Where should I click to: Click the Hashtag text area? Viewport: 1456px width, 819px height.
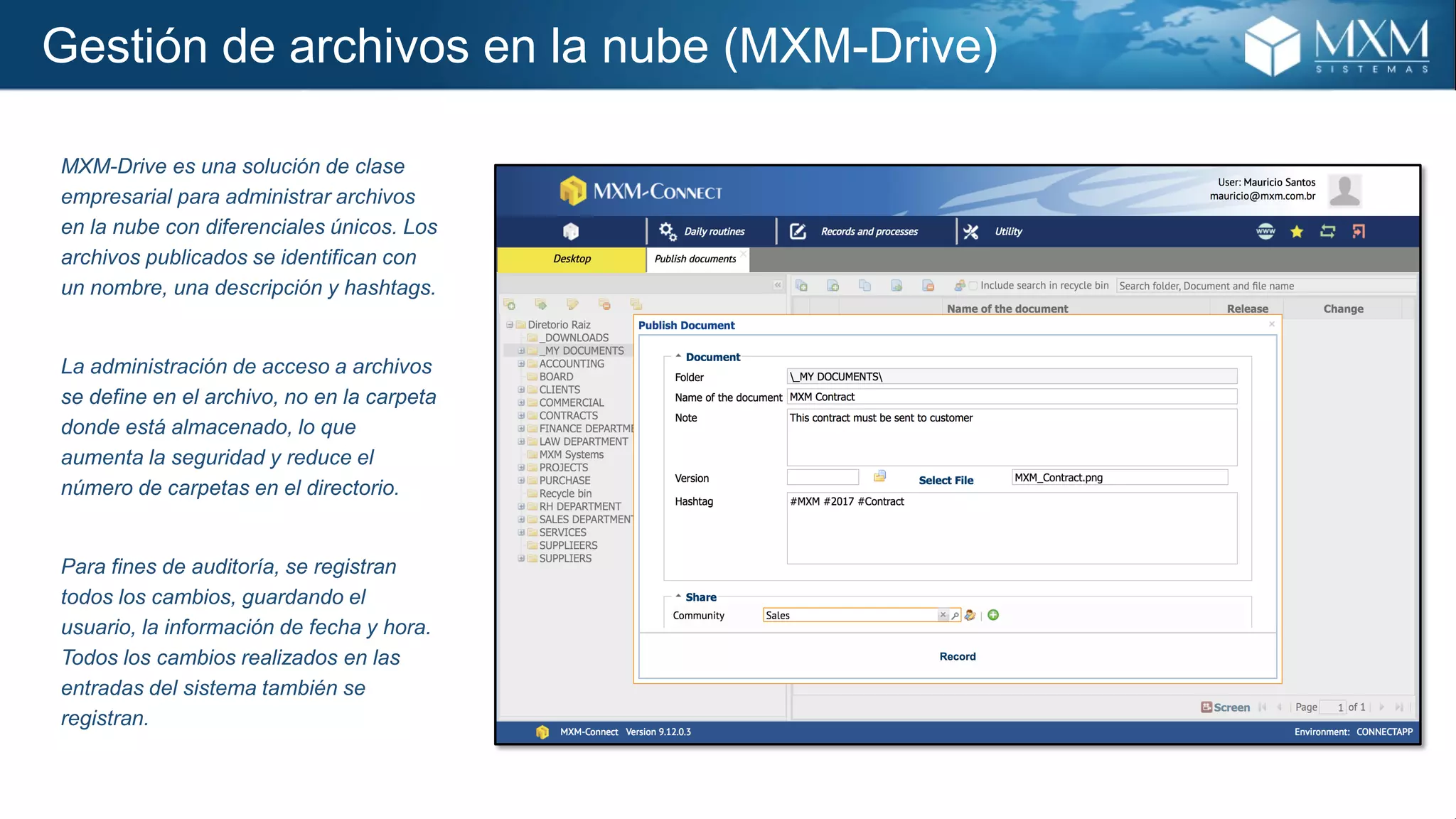tap(1012, 528)
